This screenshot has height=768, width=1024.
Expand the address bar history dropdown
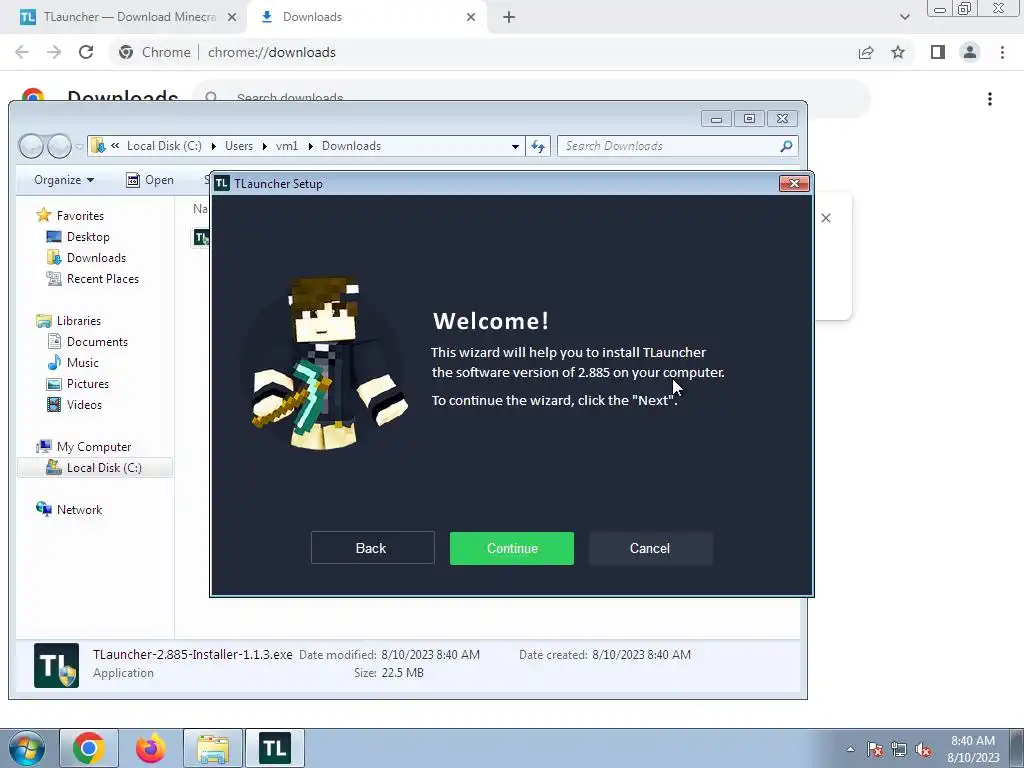515,146
